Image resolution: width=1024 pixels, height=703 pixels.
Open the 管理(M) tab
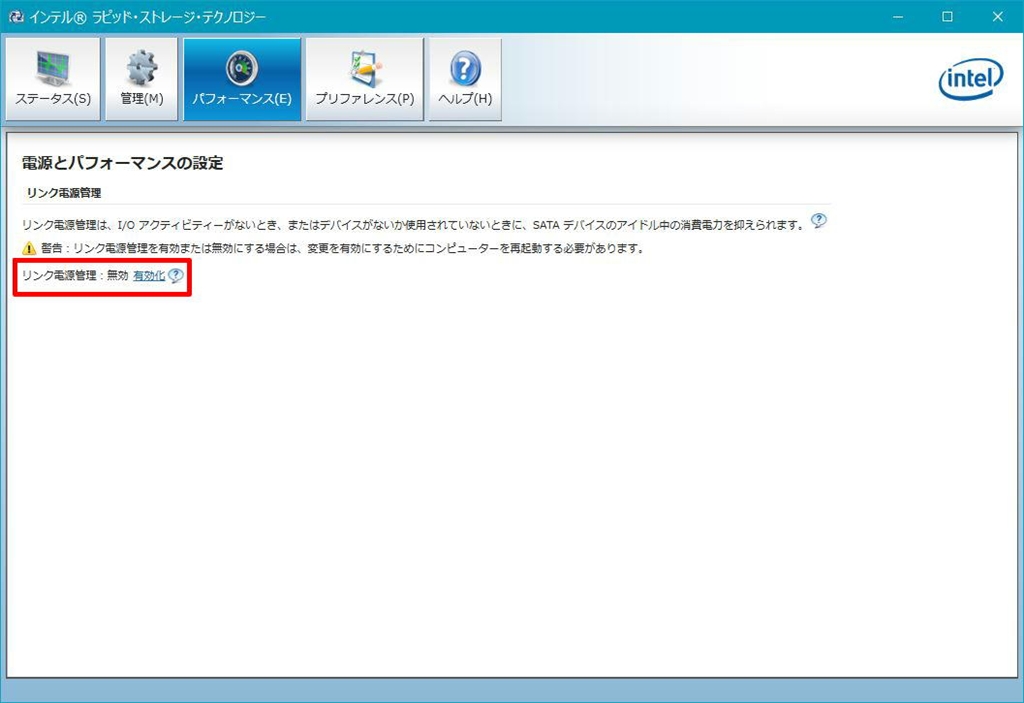click(x=142, y=79)
